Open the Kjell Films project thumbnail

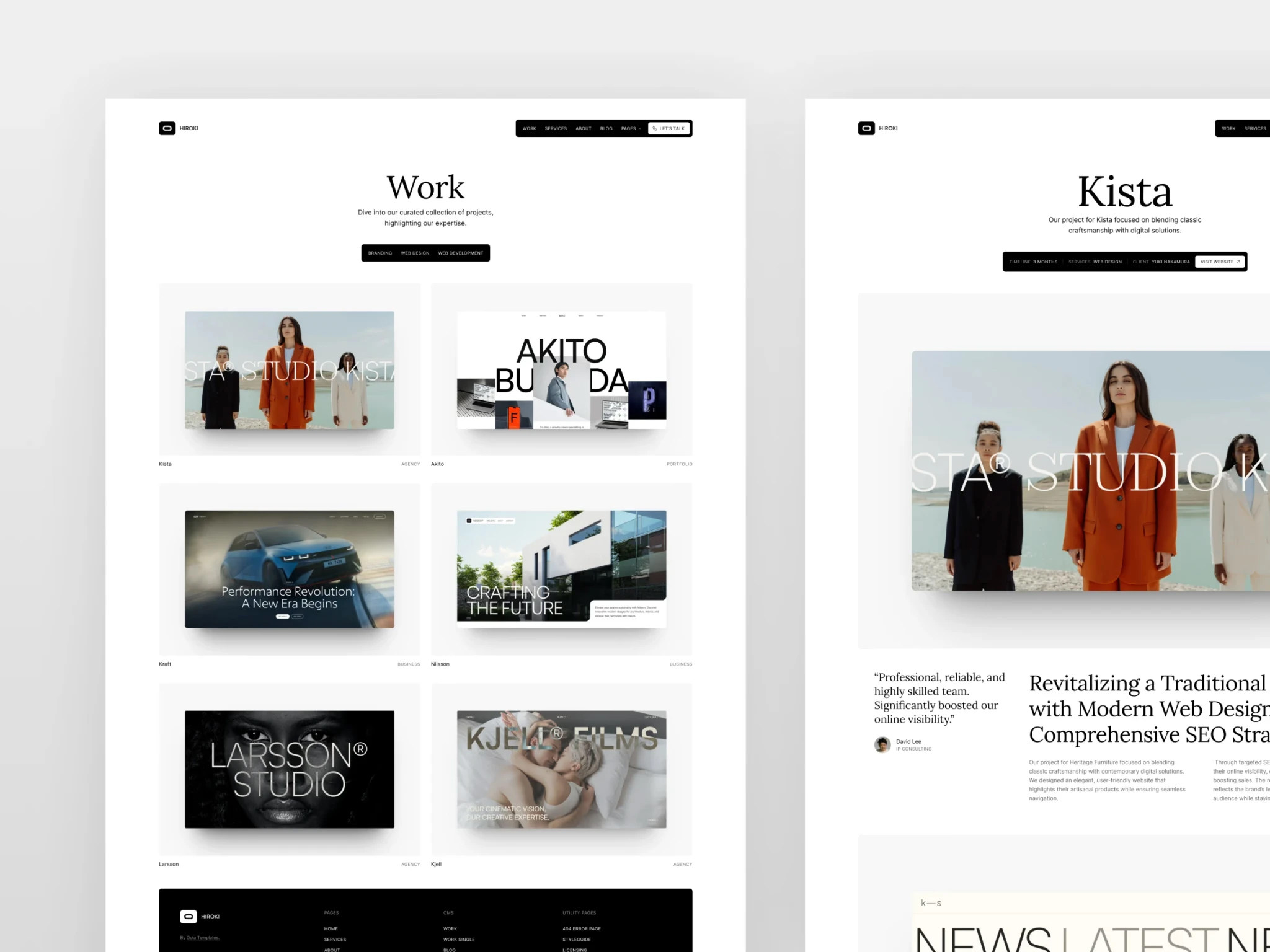[x=561, y=769]
